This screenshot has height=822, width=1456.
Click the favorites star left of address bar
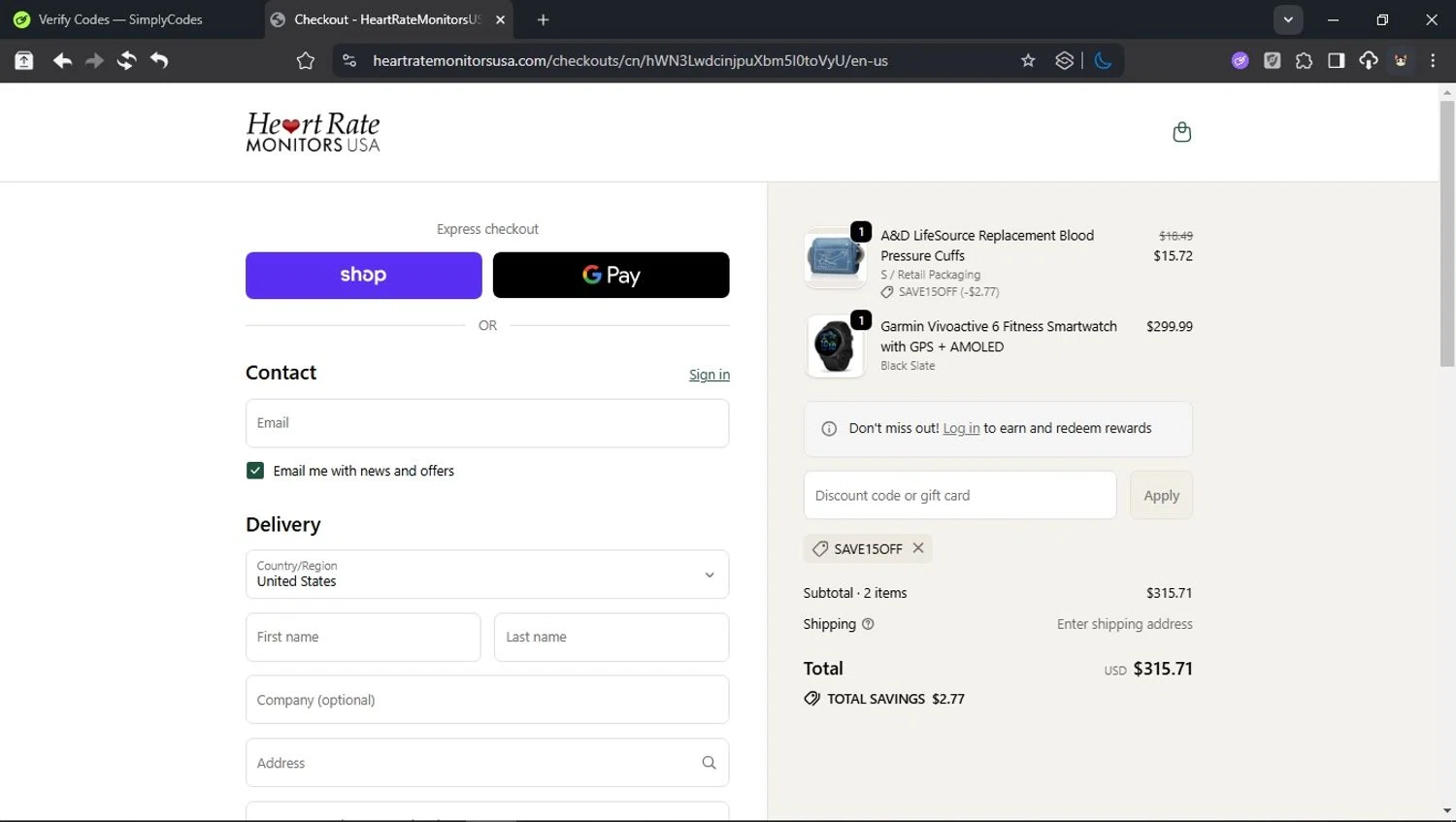pyautogui.click(x=306, y=60)
